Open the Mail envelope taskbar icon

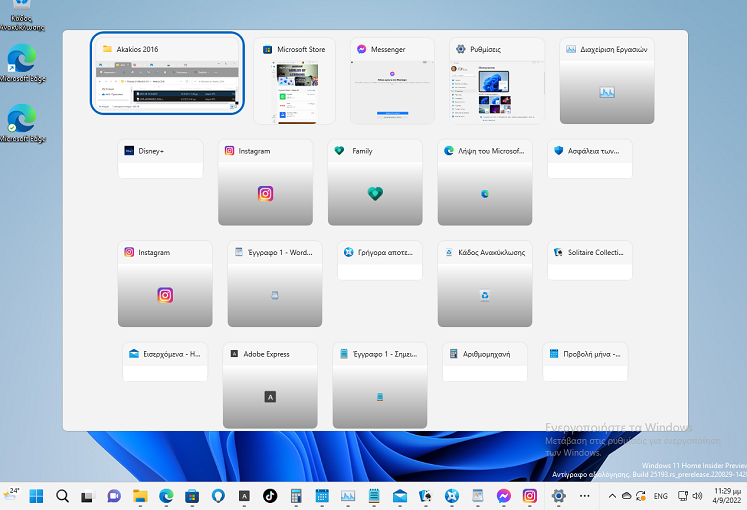pyautogui.click(x=400, y=496)
